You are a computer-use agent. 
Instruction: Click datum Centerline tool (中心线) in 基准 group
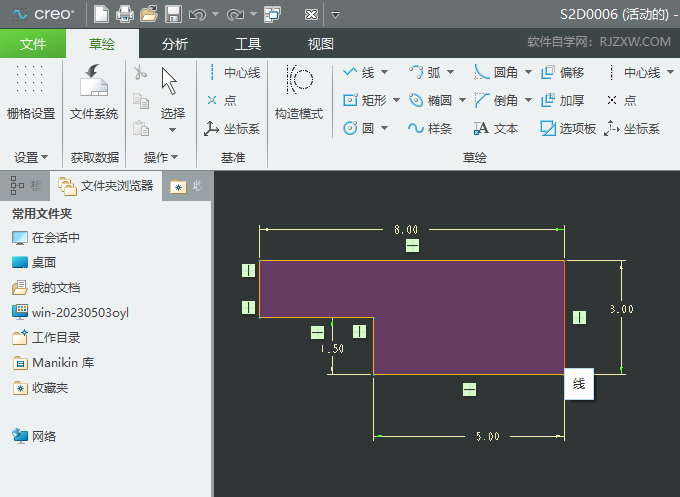234,72
